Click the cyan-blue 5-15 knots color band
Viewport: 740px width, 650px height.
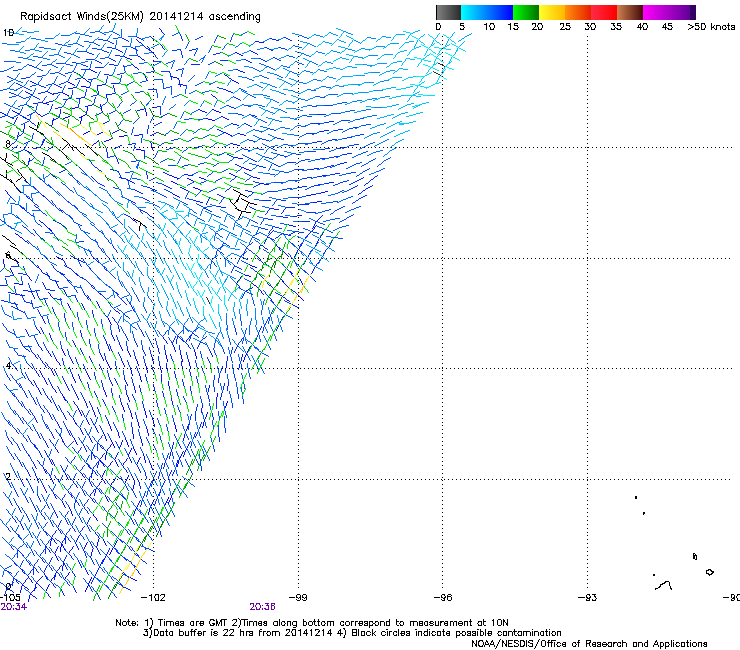[487, 12]
